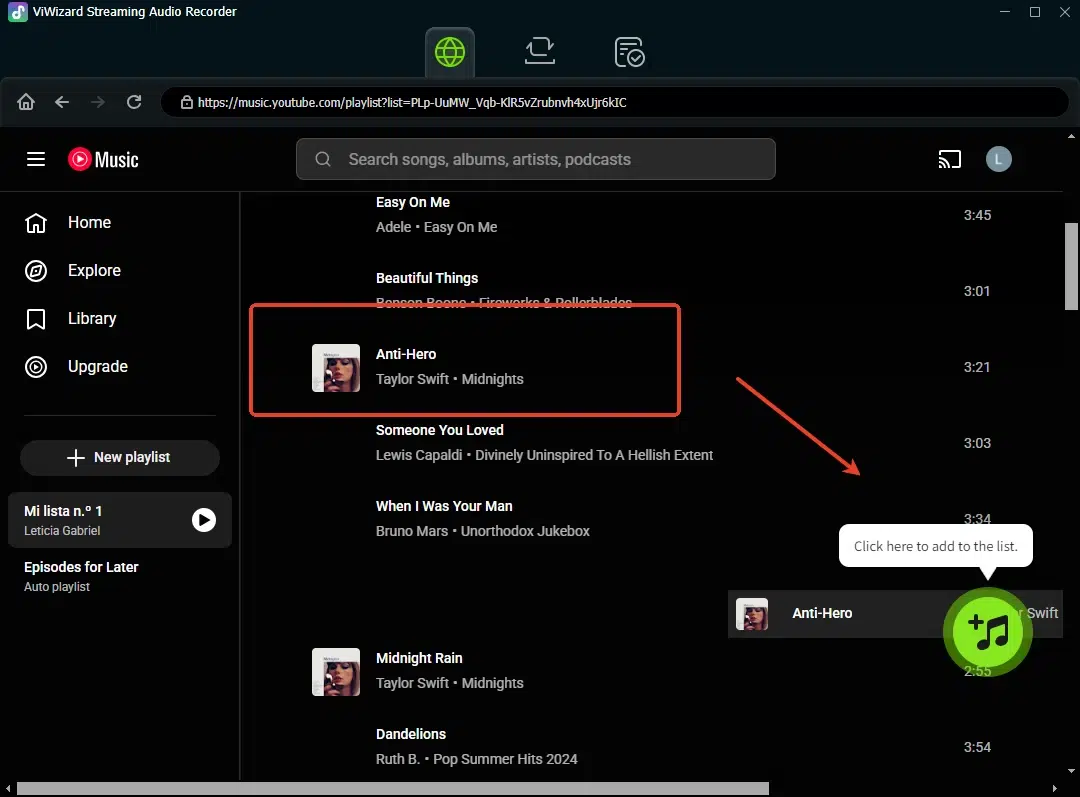Select When I Was Your Man title
This screenshot has height=797, width=1080.
(x=444, y=506)
